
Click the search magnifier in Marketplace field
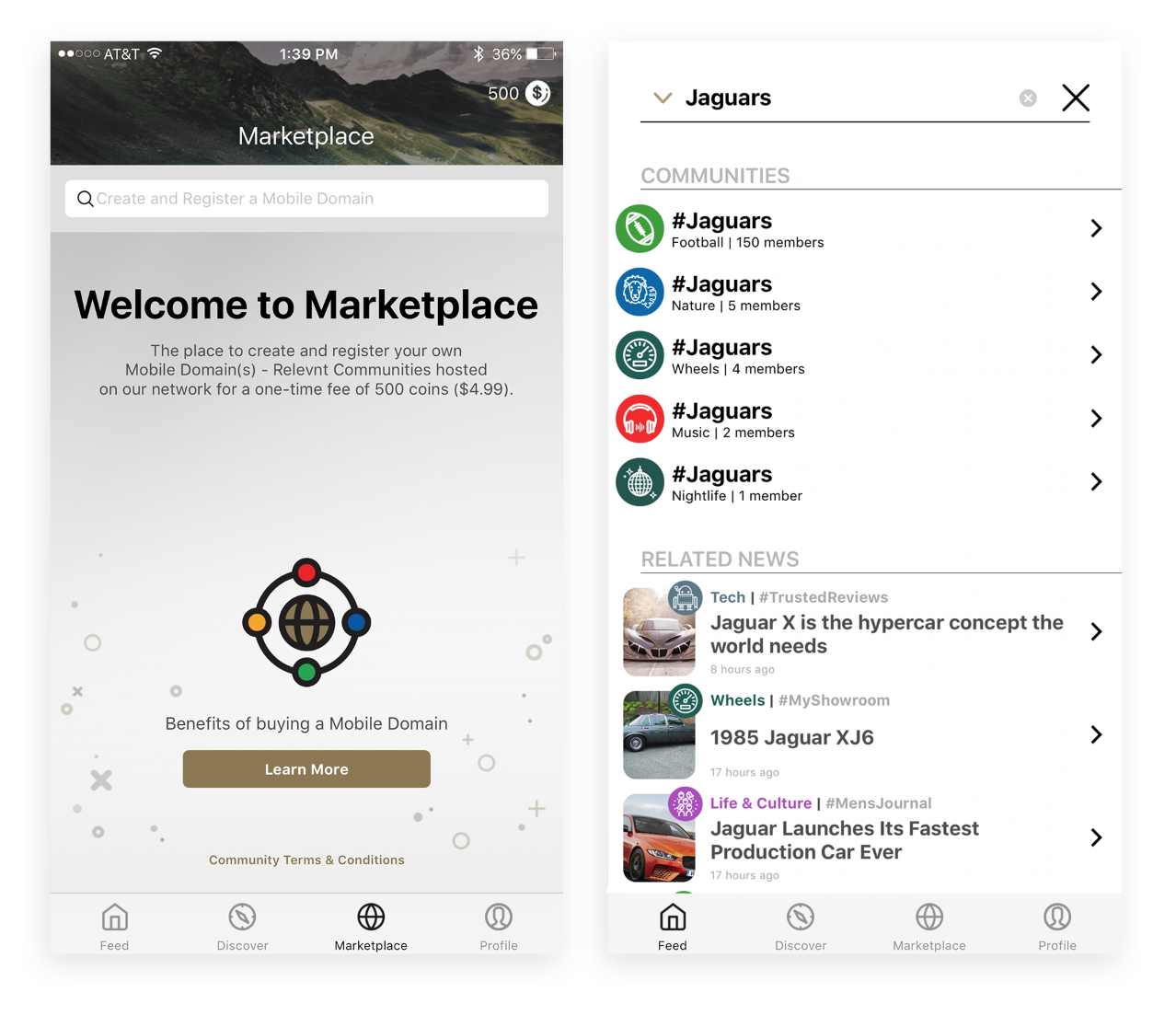85,199
